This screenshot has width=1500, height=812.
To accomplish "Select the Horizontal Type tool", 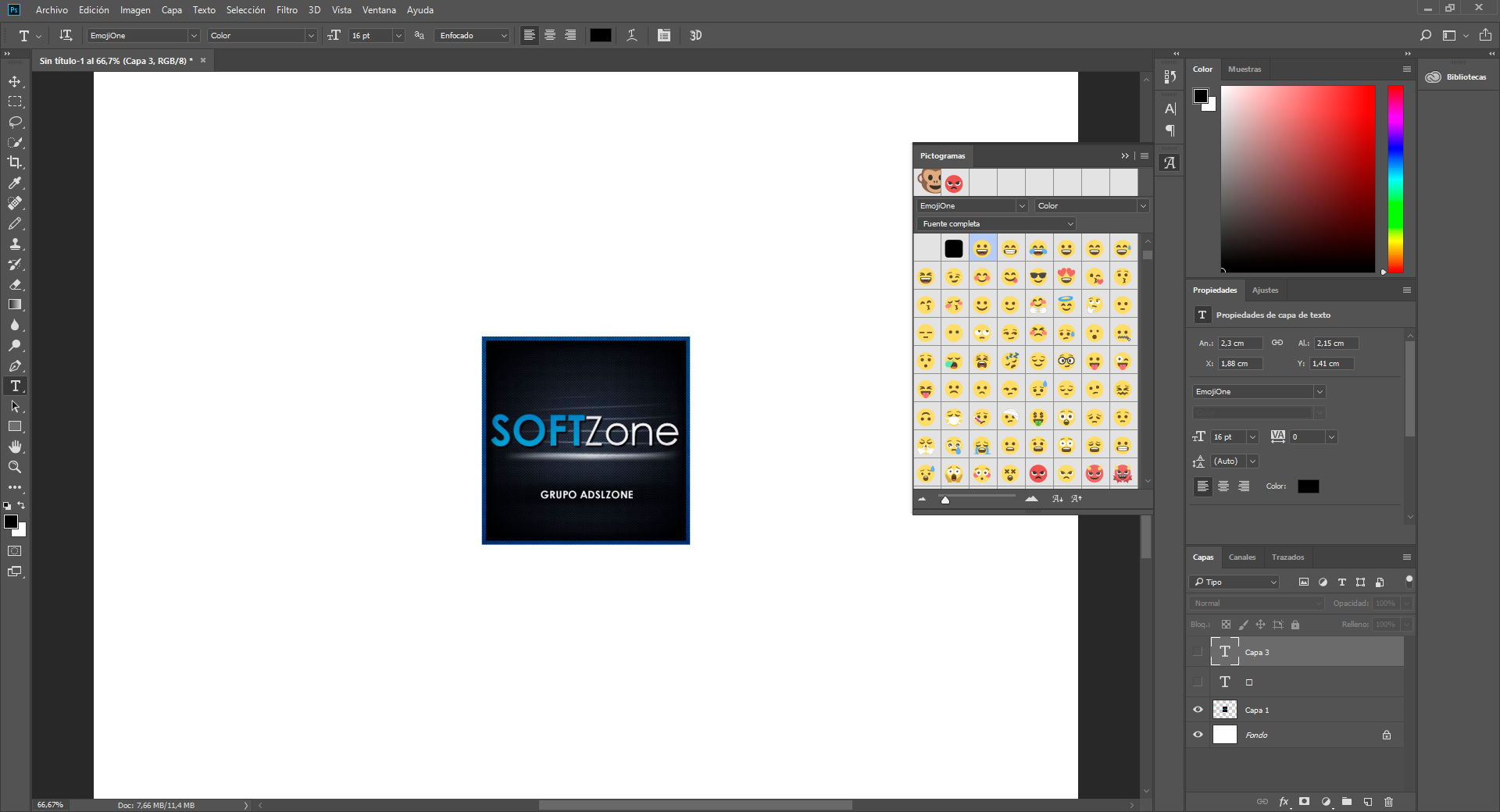I will [15, 386].
